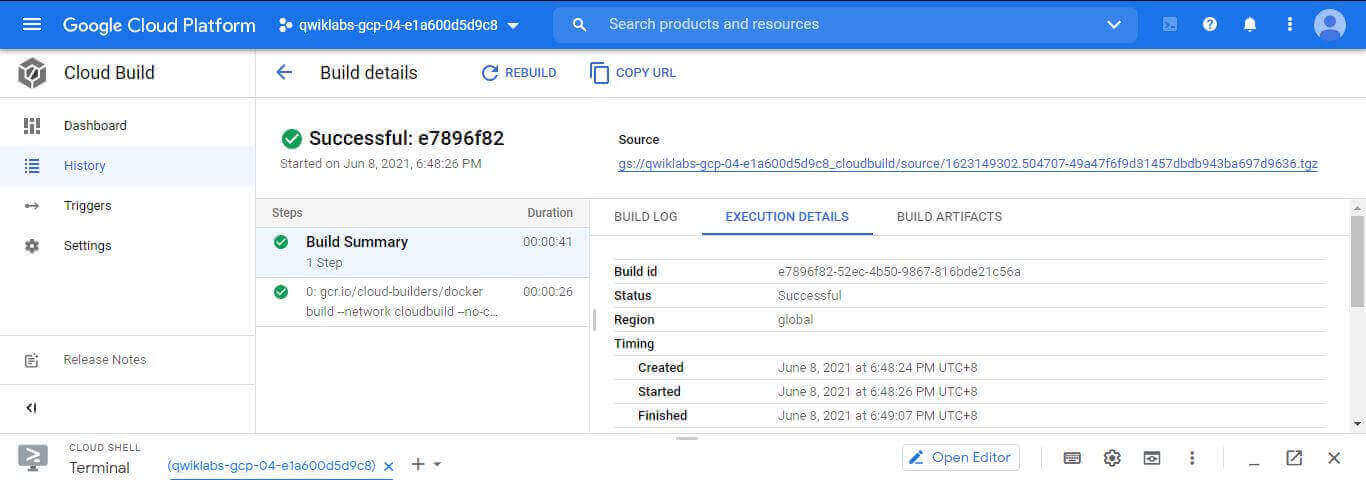
Task: Switch to the BUILD ARTIFACTS tab
Action: [949, 217]
